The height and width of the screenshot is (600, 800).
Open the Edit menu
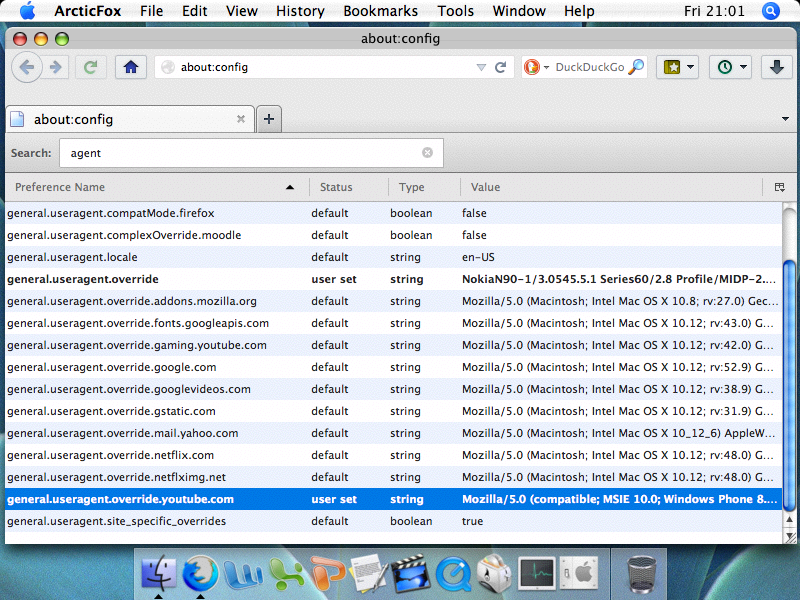tap(194, 11)
